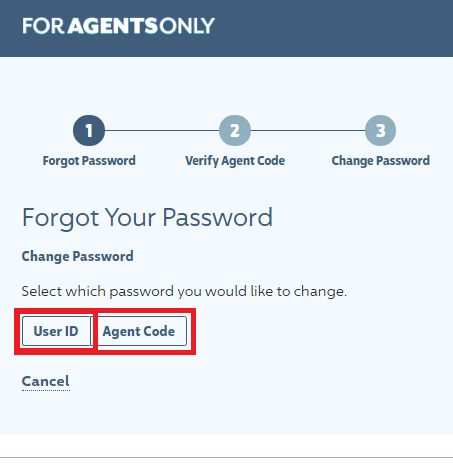Click the word FOR in header logo

click(43, 26)
